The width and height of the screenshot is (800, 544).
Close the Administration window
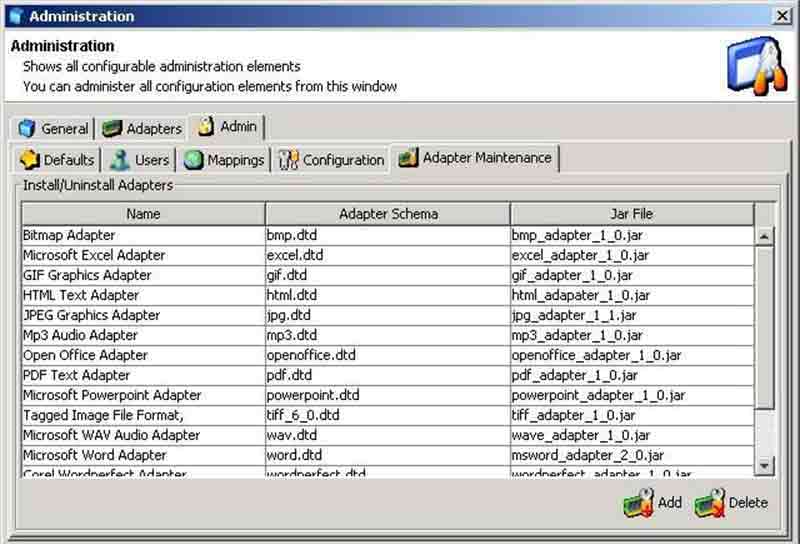click(x=782, y=16)
